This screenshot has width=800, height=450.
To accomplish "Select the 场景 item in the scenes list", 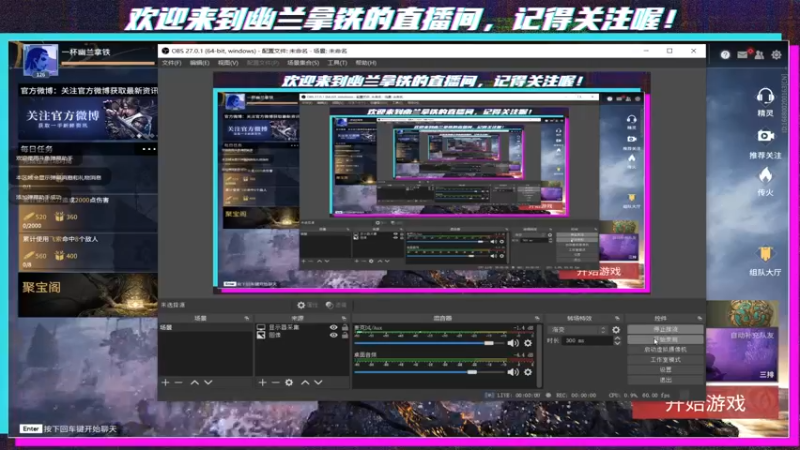I will tap(206, 328).
